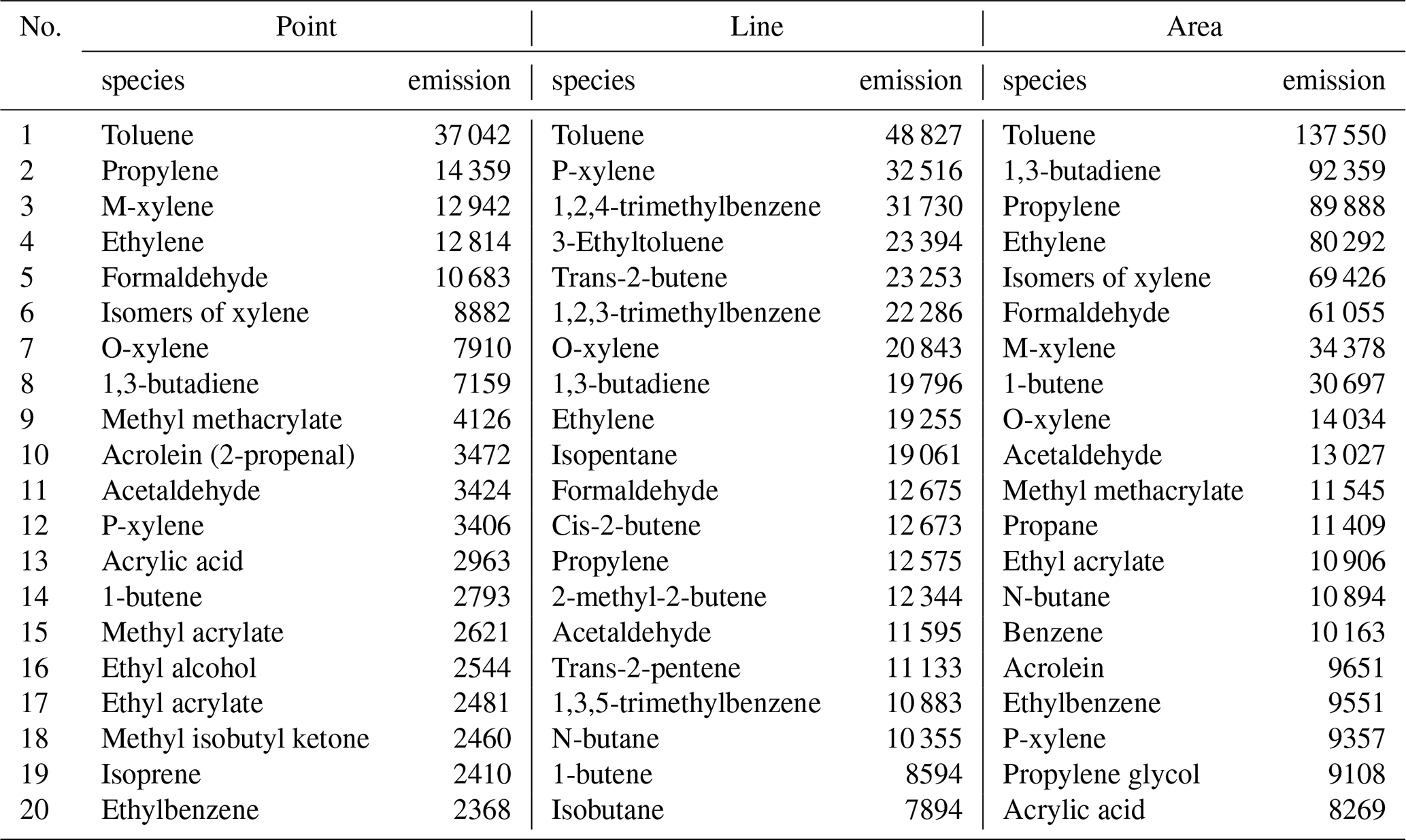The image size is (1406, 840).
Task: Select the 2-methyl-2-butene entry
Action: click(x=658, y=597)
